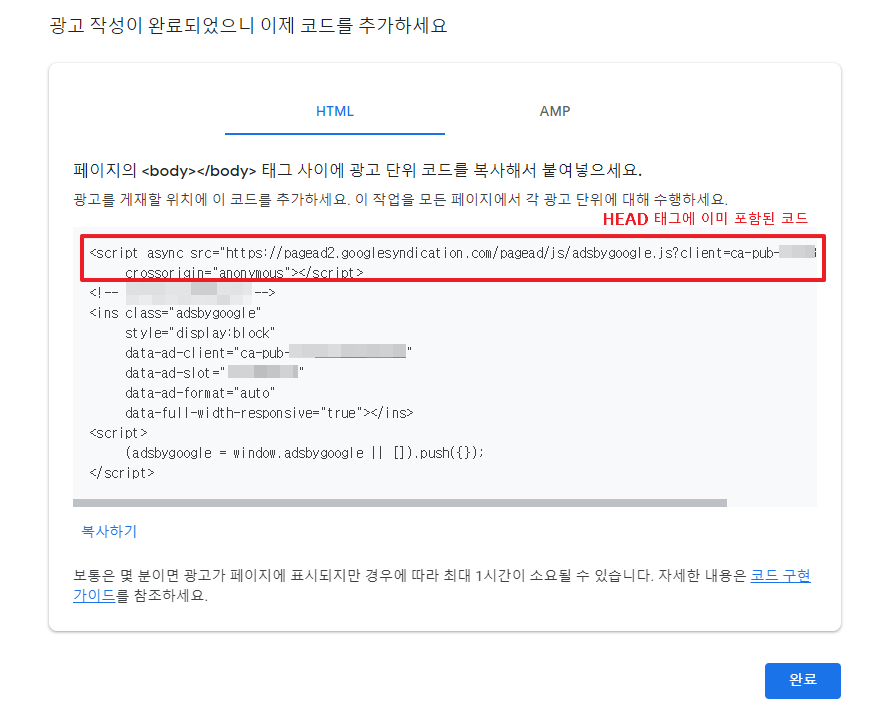Click the horizontal scrollbar under the code
Screen dimensions: 890x721
(400, 500)
